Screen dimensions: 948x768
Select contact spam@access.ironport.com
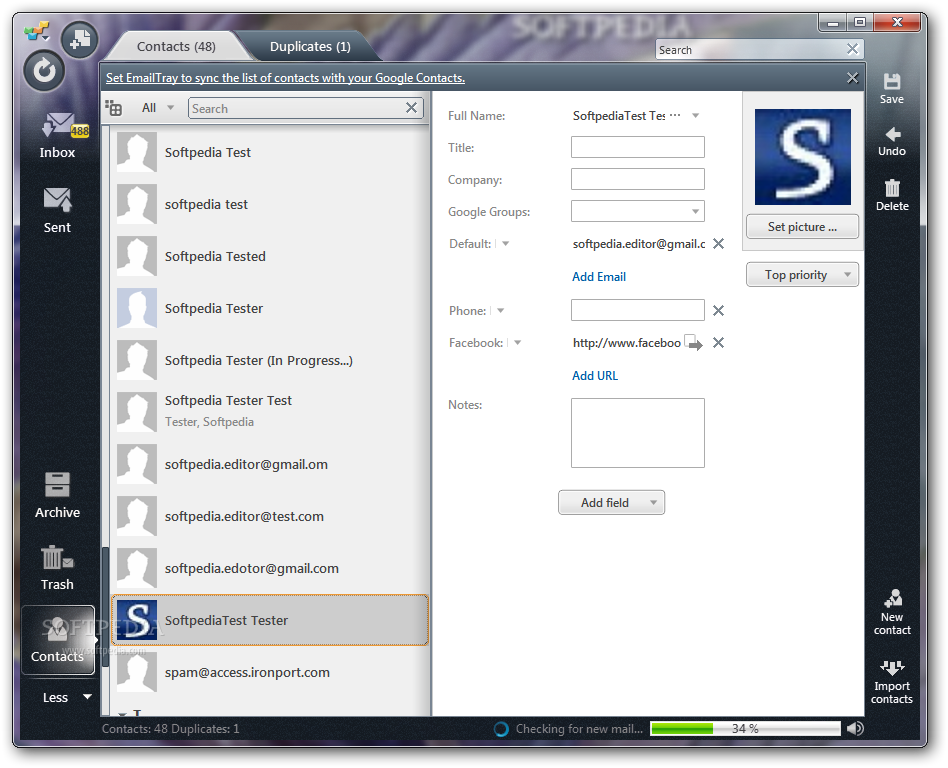pos(270,672)
